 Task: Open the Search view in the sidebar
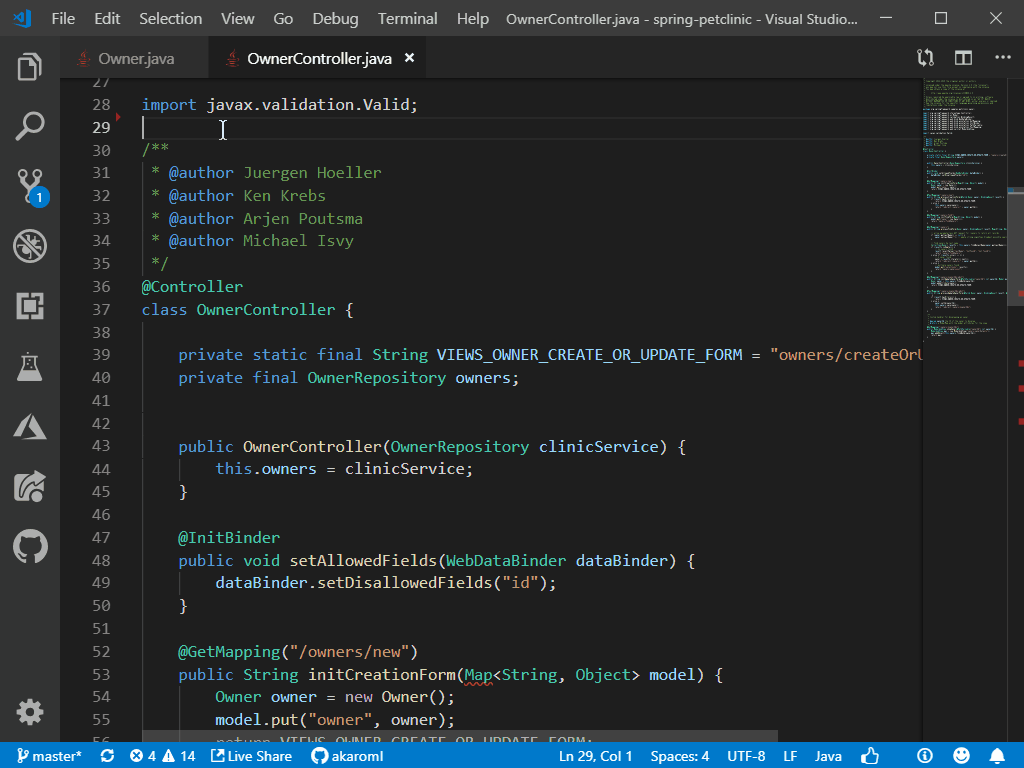coord(30,126)
